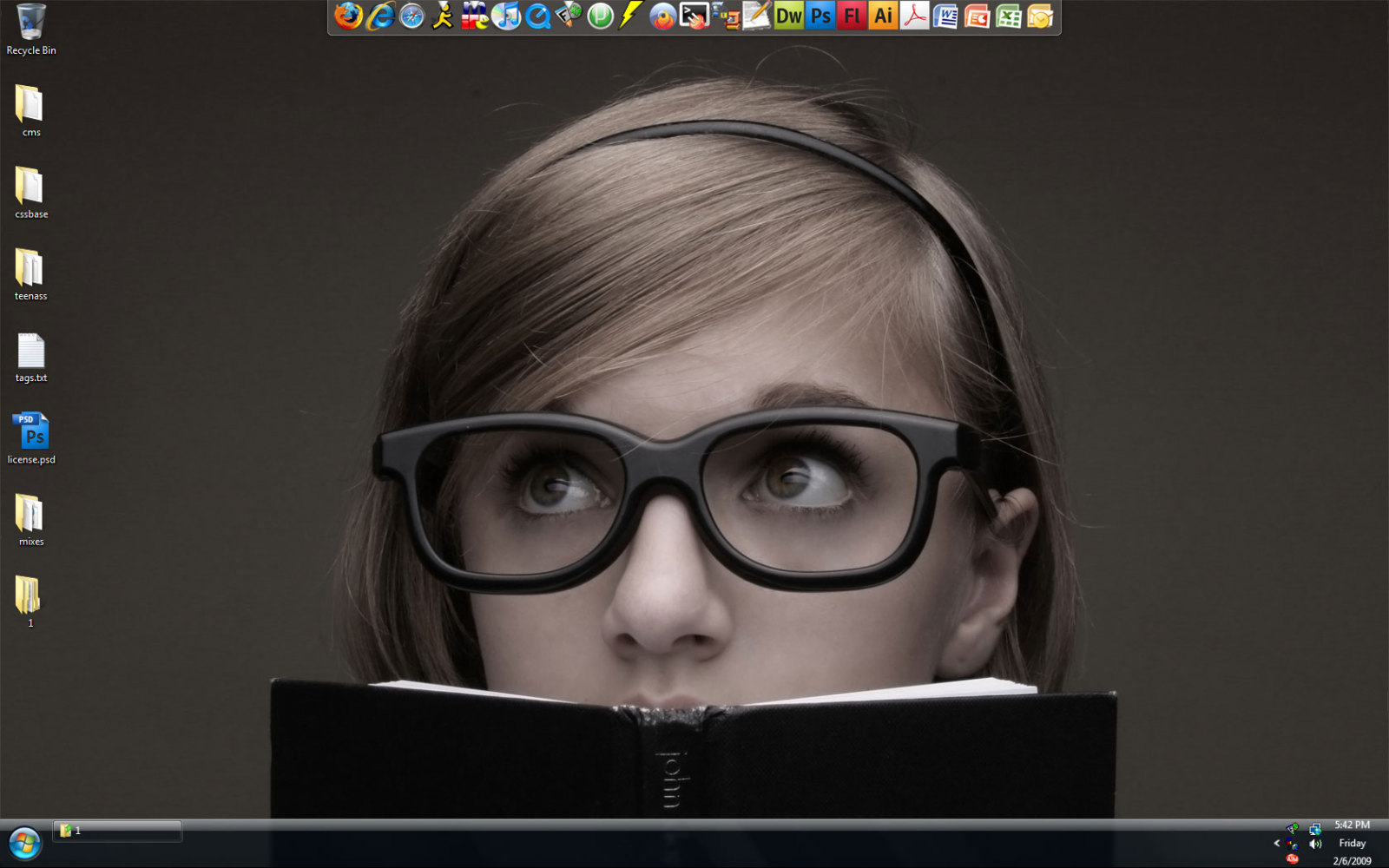Open Safari compass icon in dock
The width and height of the screenshot is (1389, 868).
(x=411, y=16)
